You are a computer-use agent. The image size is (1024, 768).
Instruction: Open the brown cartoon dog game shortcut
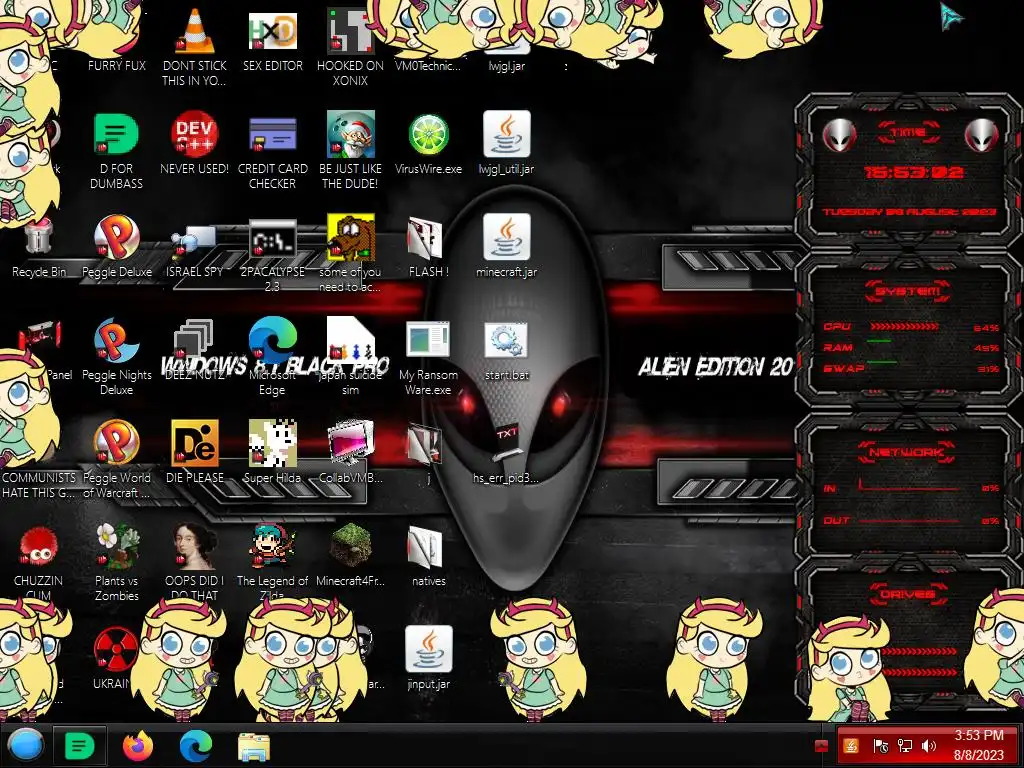point(350,237)
